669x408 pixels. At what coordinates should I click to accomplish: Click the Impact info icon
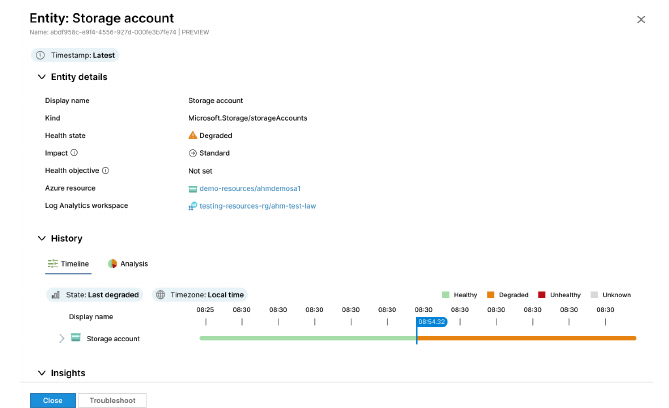(x=74, y=152)
